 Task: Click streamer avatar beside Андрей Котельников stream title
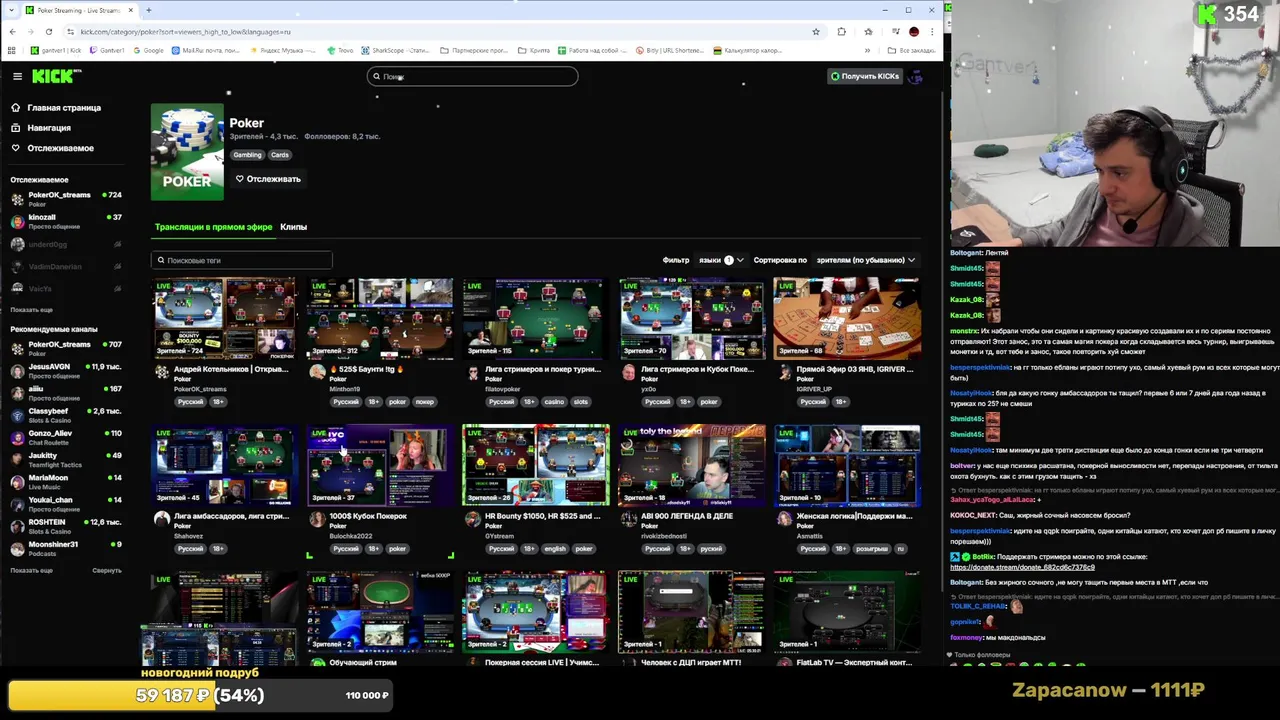(x=162, y=372)
